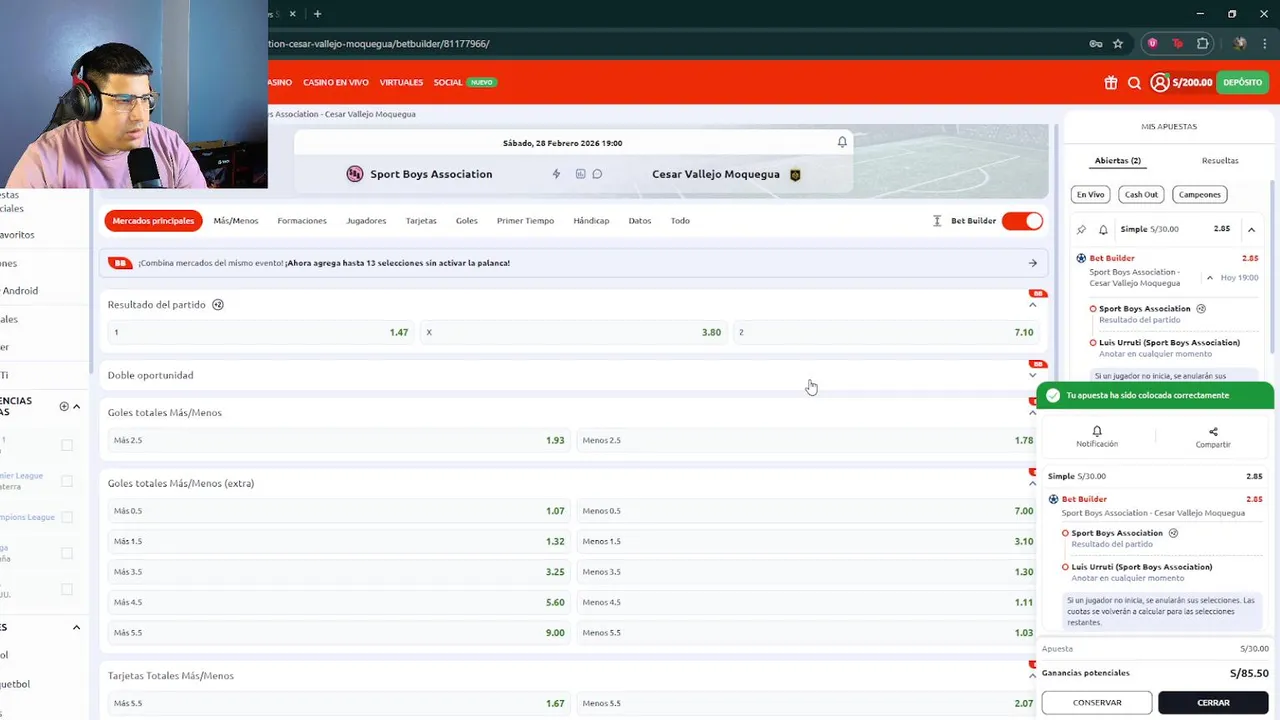
Task: Tick the EE.UU. competition checkbox in sidebar
Action: pyautogui.click(x=67, y=589)
